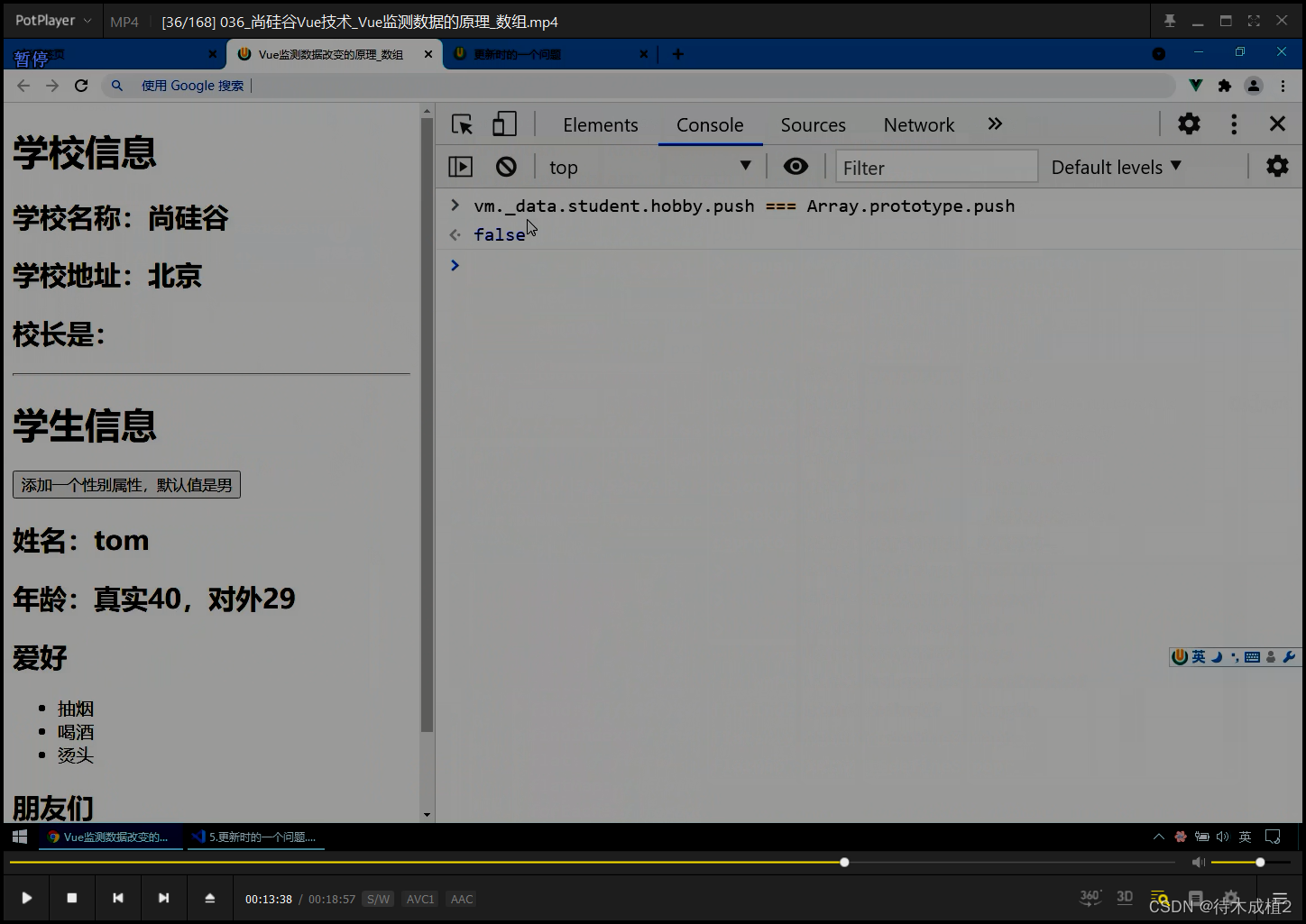This screenshot has height=924, width=1306.
Task: Open the Default levels dropdown
Action: click(x=1117, y=167)
